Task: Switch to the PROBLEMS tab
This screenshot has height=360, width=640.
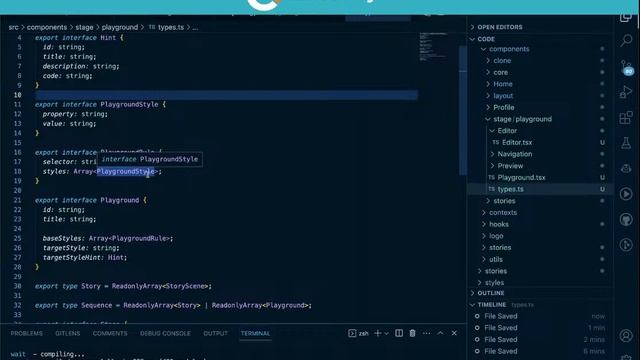Action: (x=27, y=333)
